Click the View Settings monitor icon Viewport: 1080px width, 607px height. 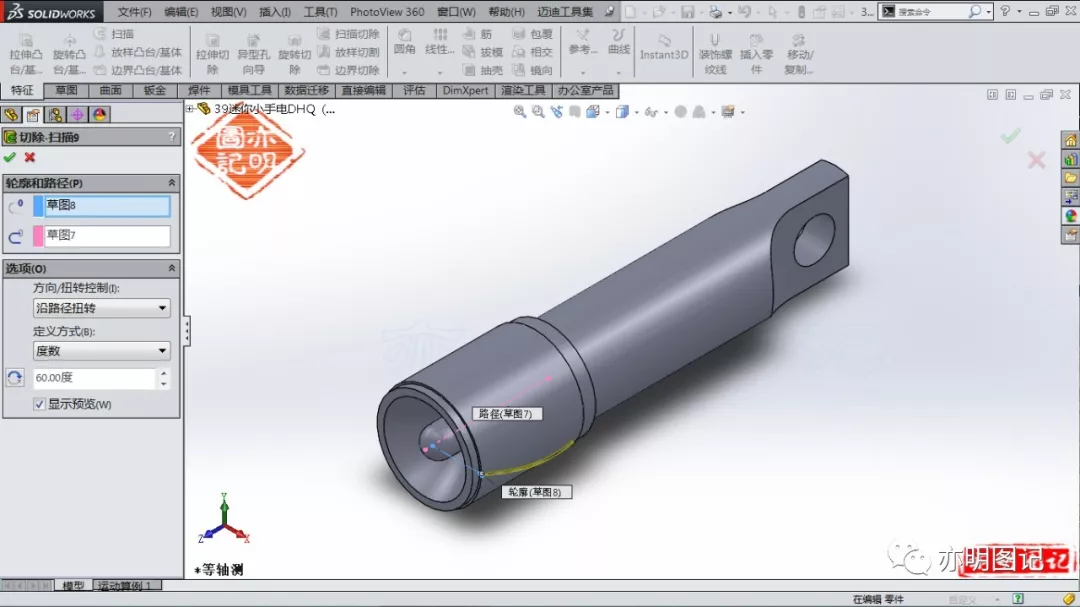coord(728,112)
